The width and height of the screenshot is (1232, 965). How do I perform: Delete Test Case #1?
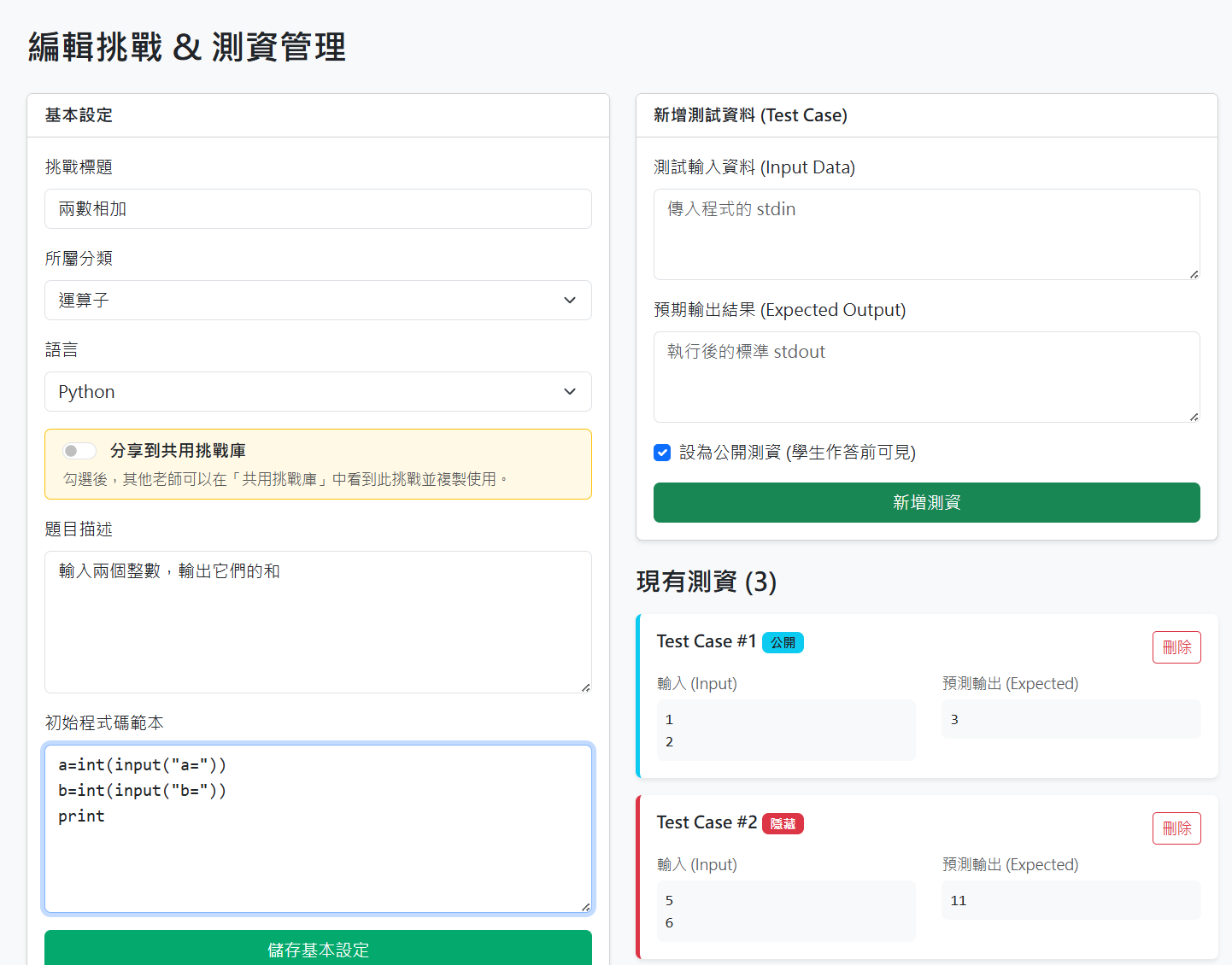click(x=1176, y=647)
